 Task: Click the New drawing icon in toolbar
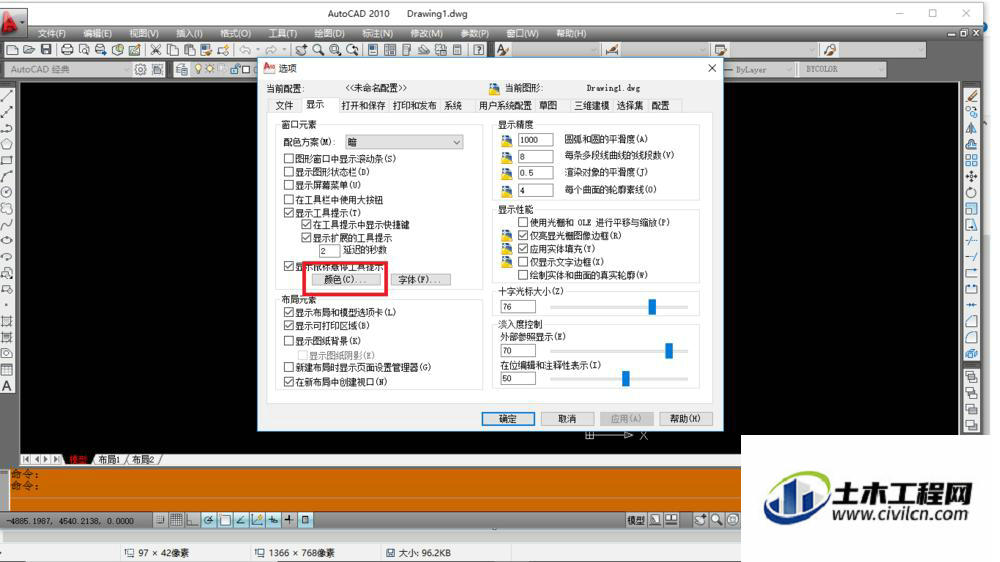tap(12, 50)
